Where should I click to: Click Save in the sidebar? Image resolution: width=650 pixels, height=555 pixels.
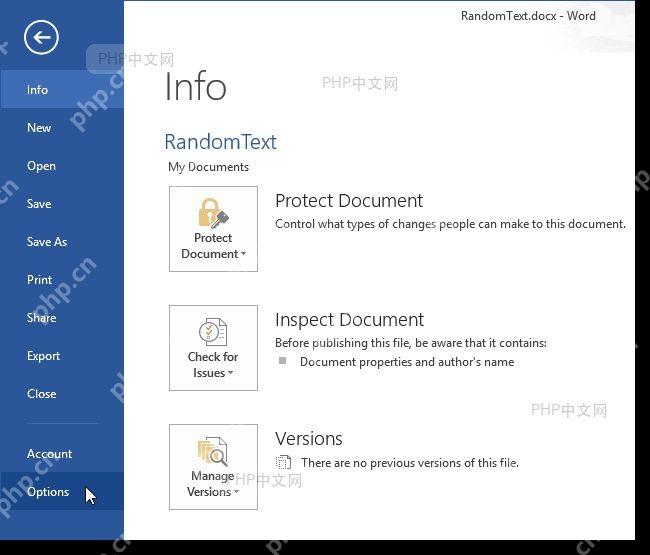click(x=62, y=204)
